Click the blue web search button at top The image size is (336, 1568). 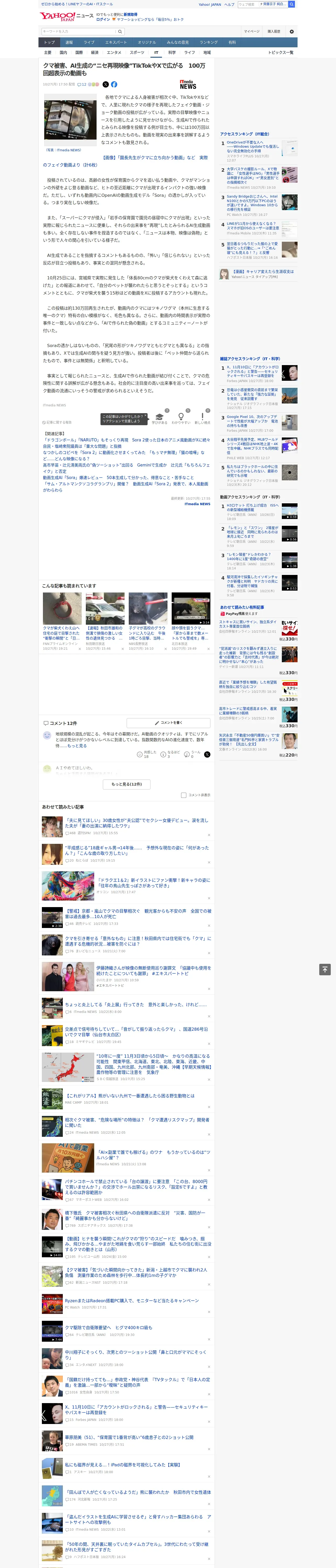(x=292, y=4)
